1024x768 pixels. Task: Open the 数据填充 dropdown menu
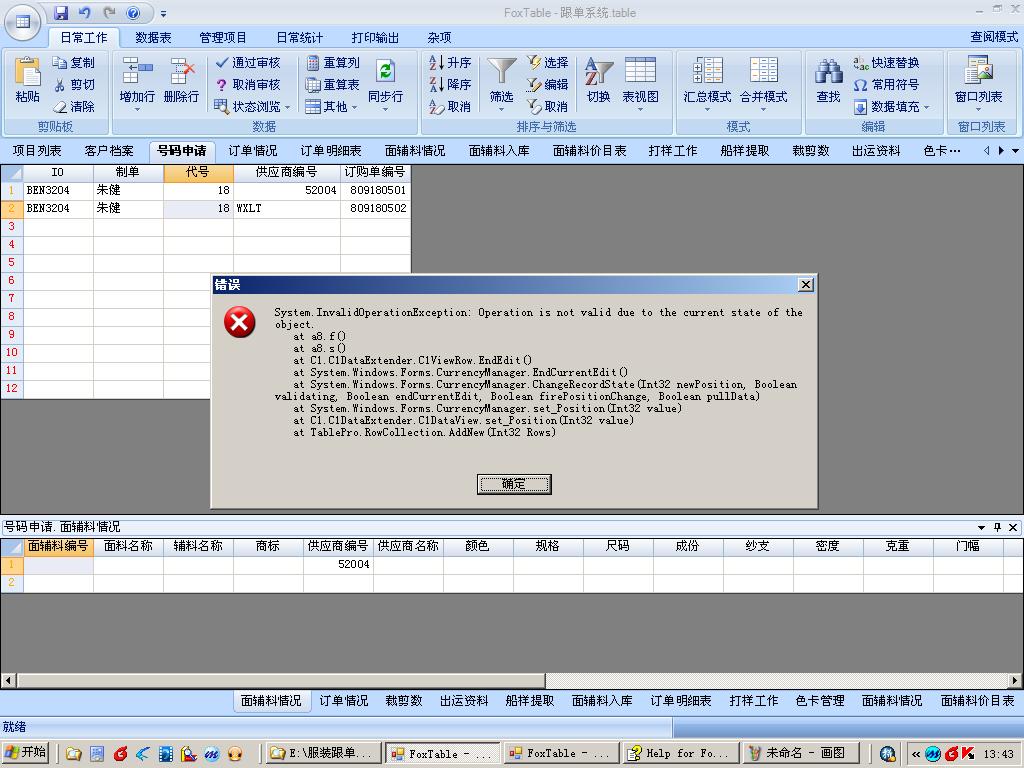coord(927,107)
